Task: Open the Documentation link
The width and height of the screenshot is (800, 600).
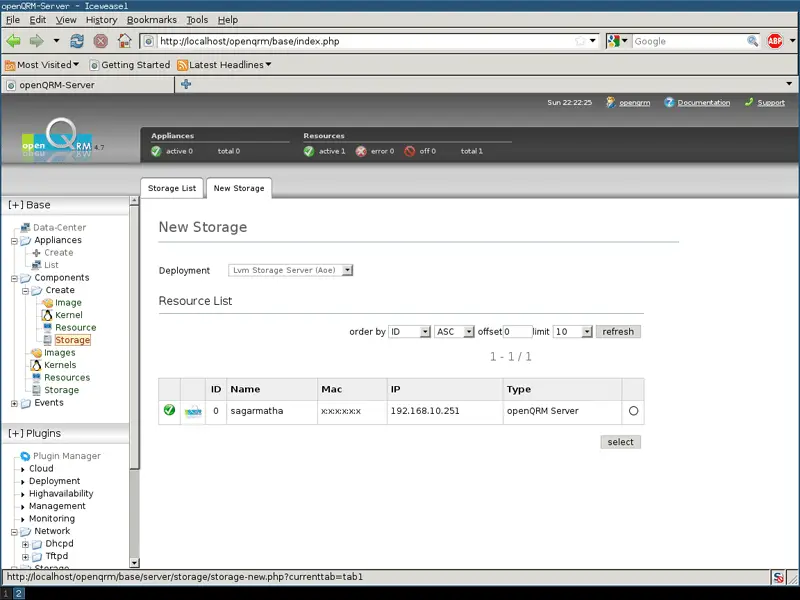Action: click(x=704, y=103)
